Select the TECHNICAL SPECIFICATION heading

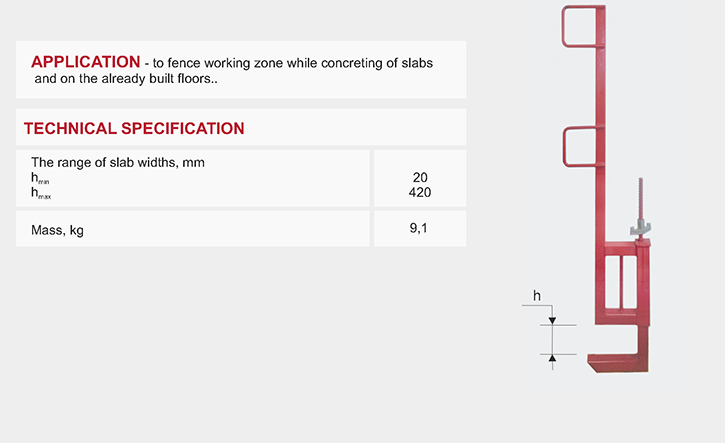tap(133, 129)
